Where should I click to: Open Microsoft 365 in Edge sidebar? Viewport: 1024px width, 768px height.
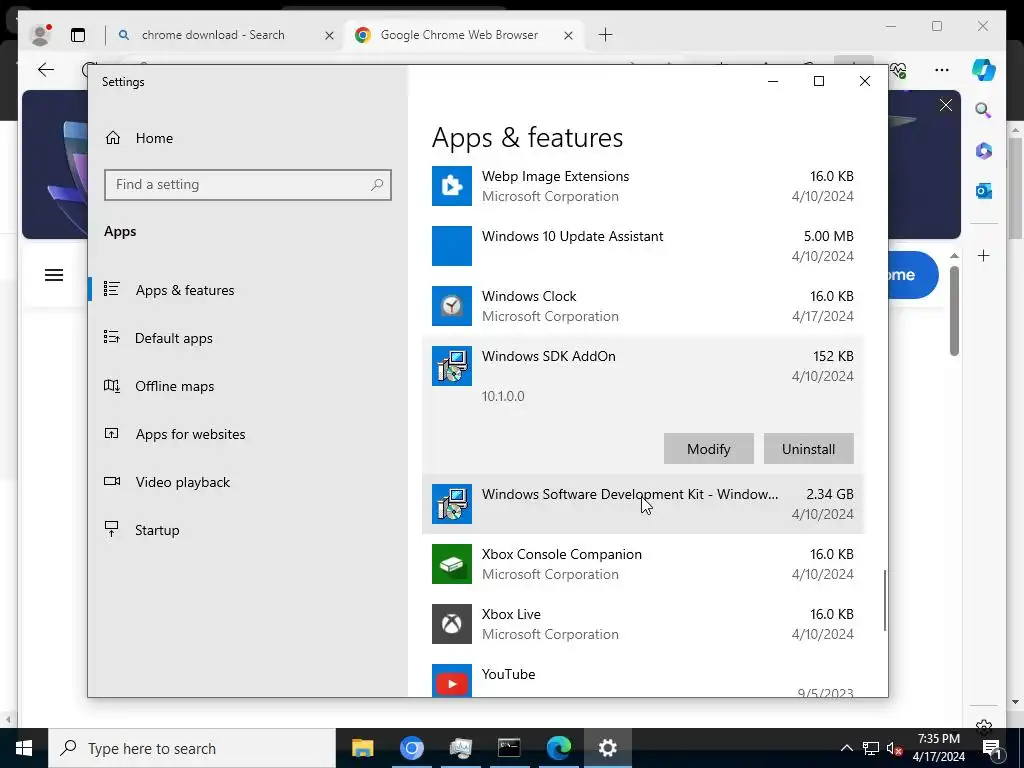(x=984, y=151)
